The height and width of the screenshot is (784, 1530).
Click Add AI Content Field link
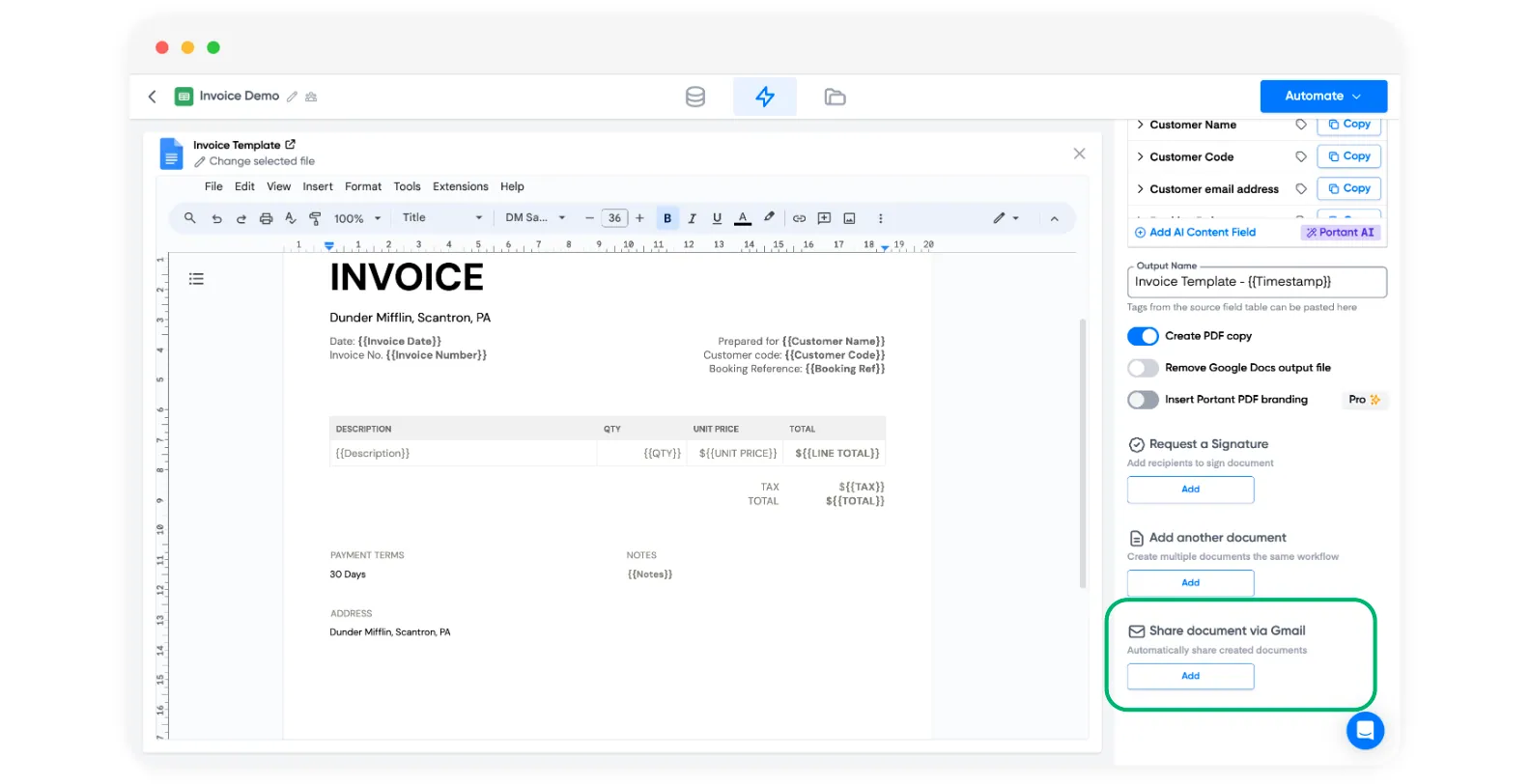tap(1195, 233)
